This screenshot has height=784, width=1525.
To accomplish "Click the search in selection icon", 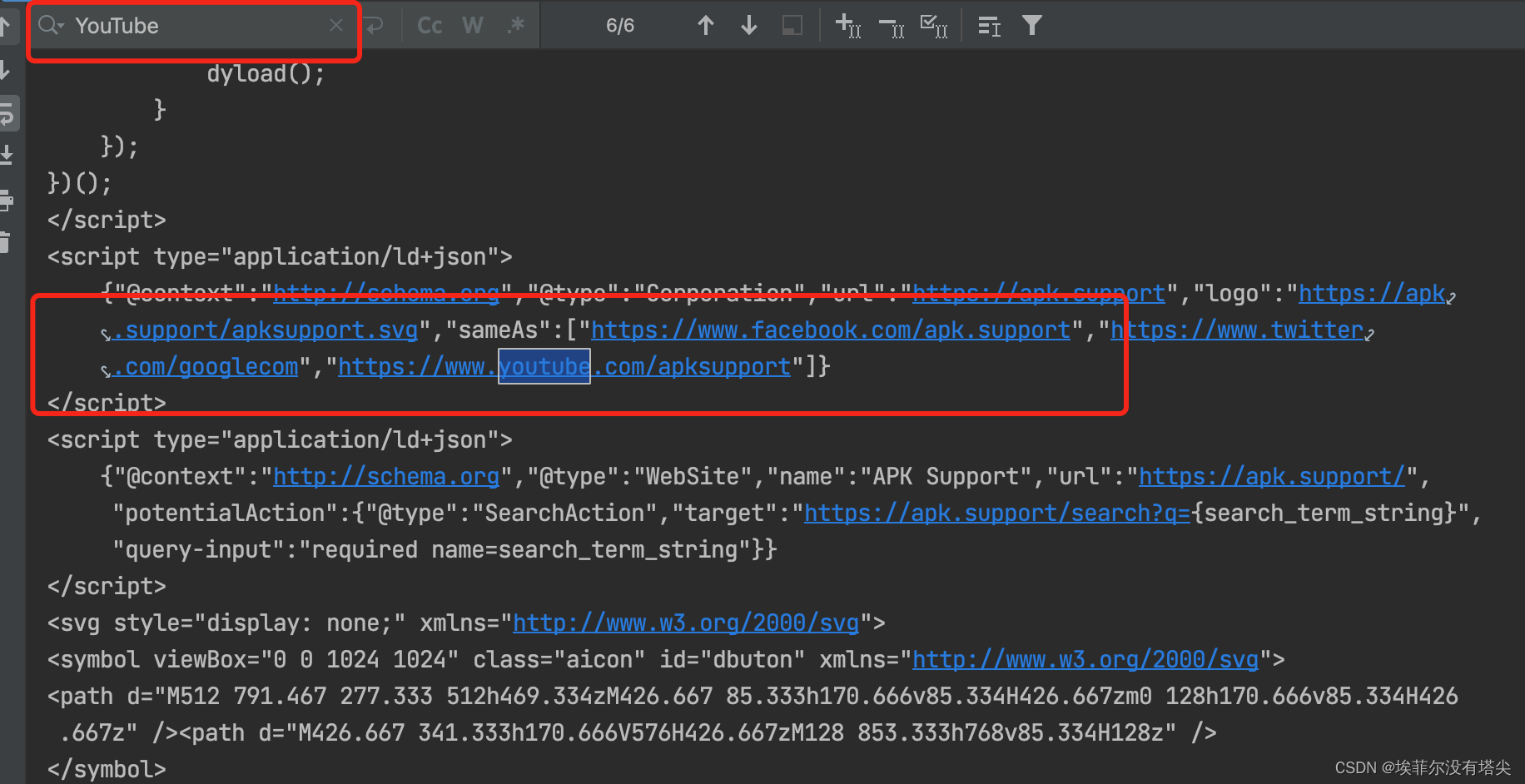I will 792,26.
